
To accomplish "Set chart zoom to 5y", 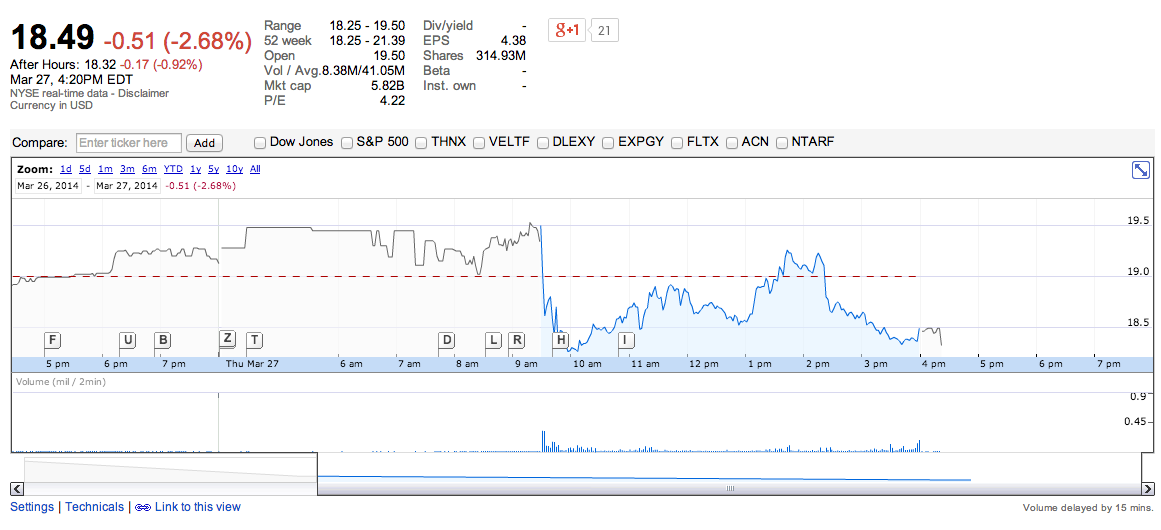I will pyautogui.click(x=213, y=169).
